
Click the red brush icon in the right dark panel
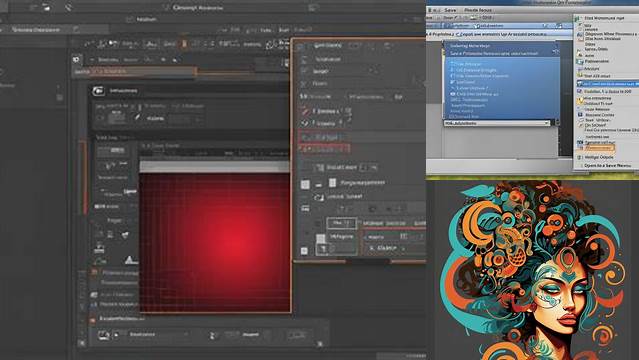[x=304, y=111]
